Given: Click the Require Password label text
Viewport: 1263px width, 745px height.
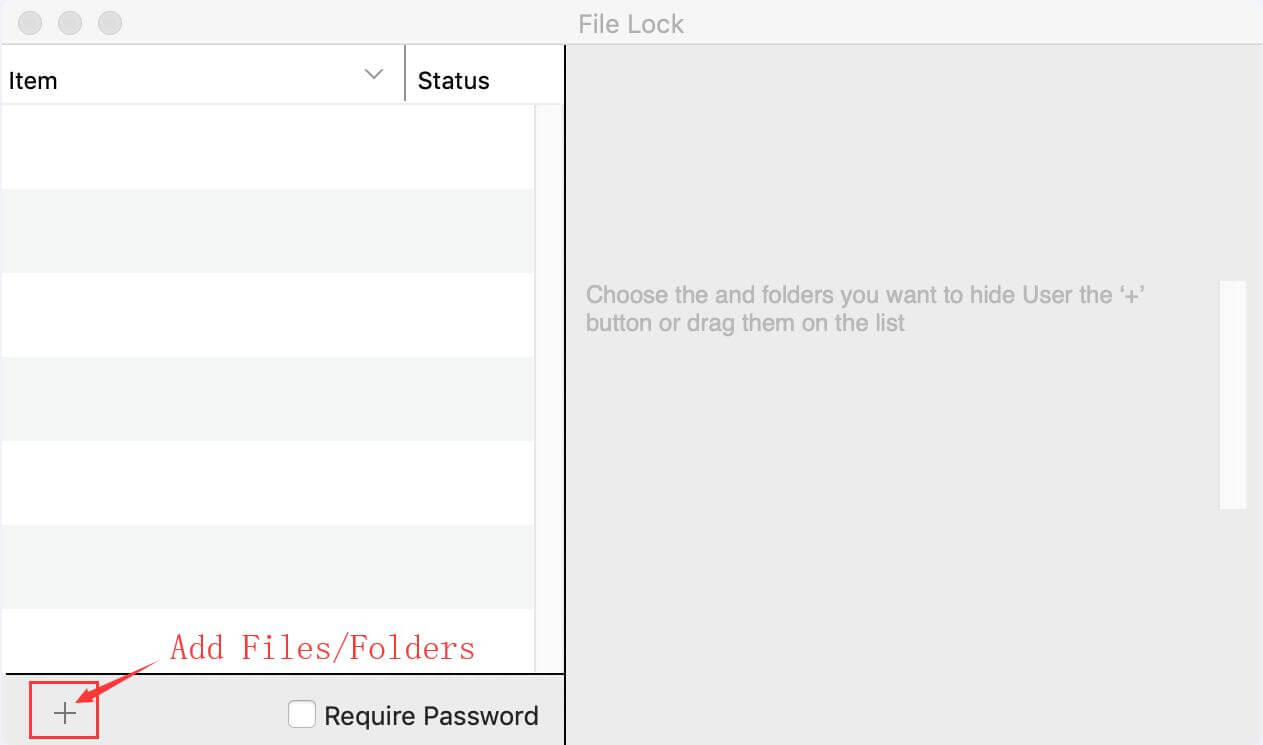Looking at the screenshot, I should tap(430, 715).
